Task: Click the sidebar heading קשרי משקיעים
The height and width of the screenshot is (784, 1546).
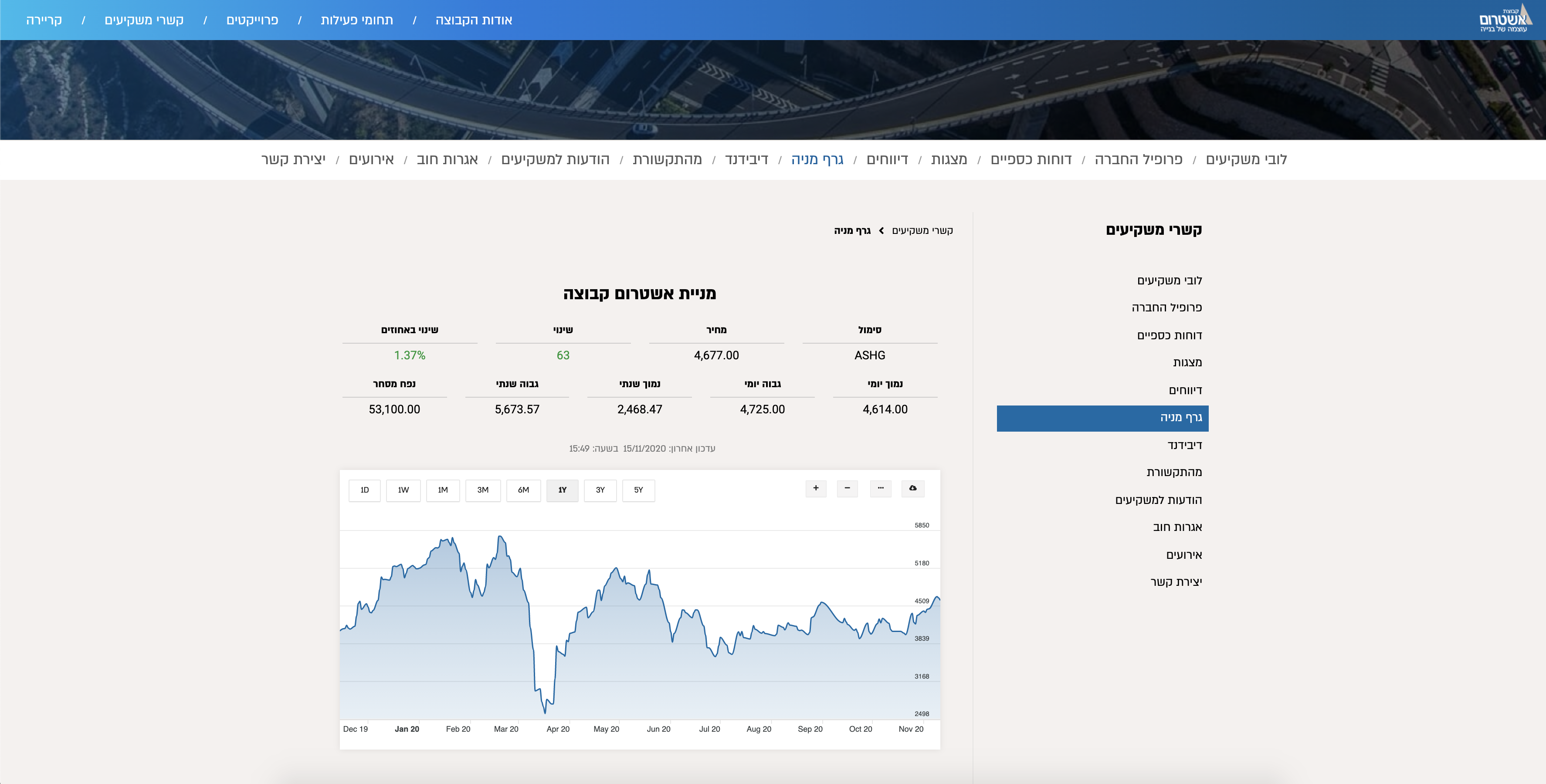Action: pyautogui.click(x=1153, y=230)
